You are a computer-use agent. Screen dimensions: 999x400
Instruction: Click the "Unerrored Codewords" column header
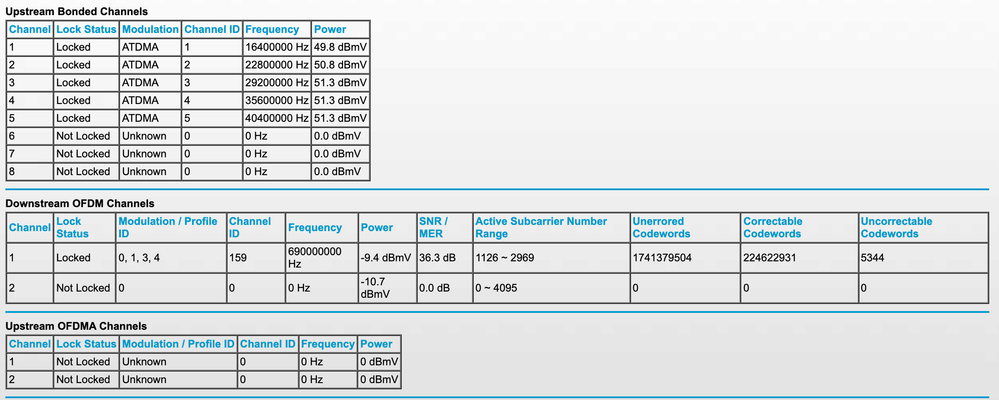pos(661,227)
